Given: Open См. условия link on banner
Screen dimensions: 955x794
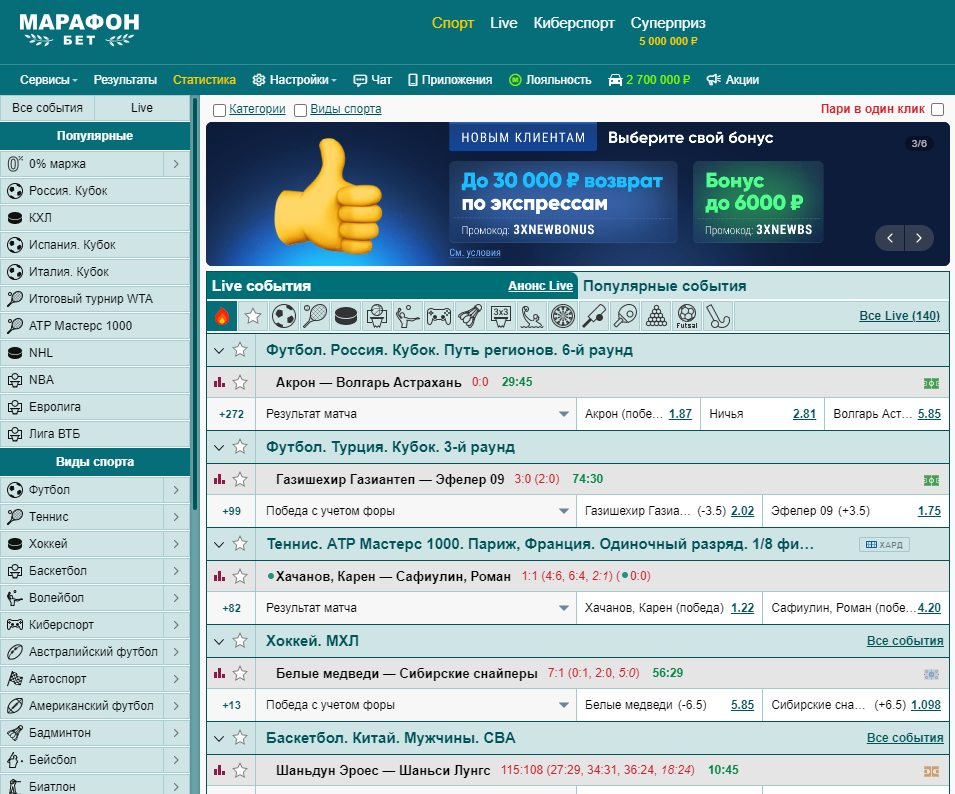Looking at the screenshot, I should click(x=475, y=253).
